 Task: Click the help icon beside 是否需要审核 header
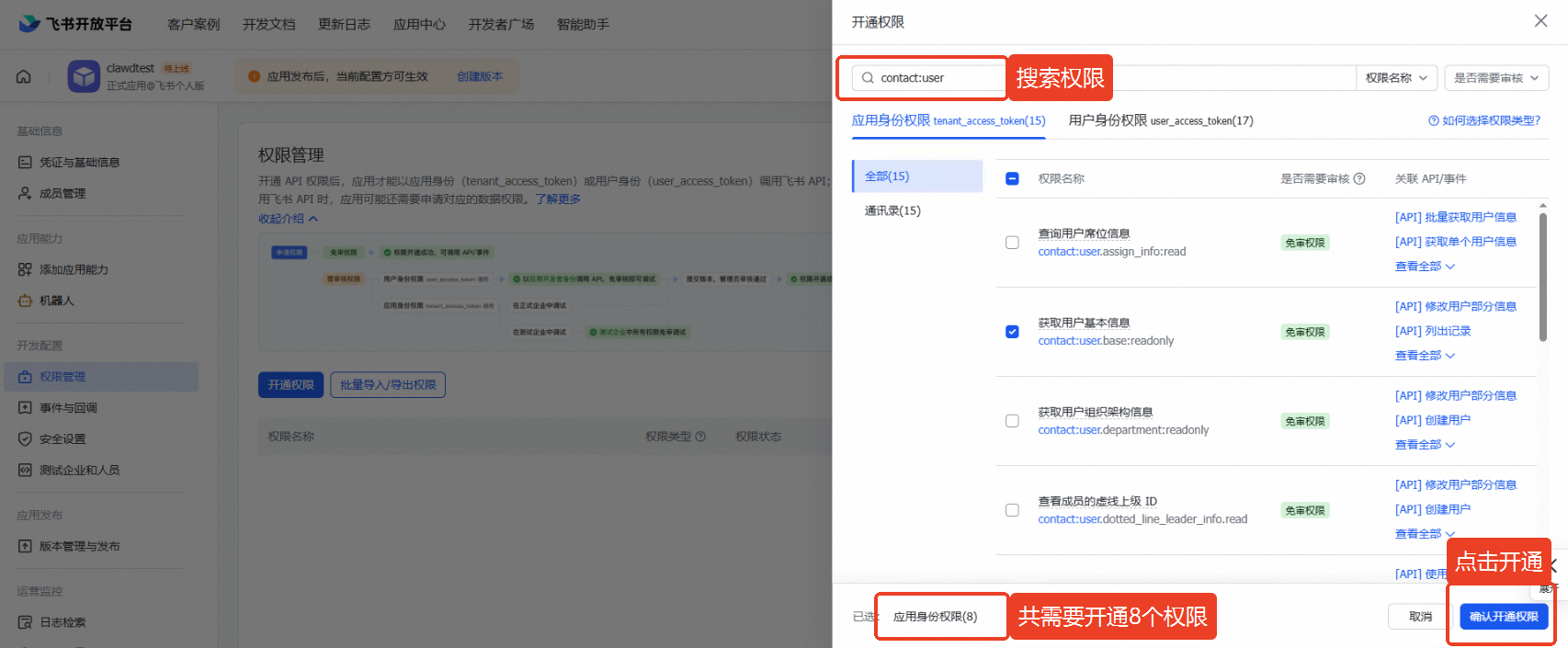[x=1359, y=178]
